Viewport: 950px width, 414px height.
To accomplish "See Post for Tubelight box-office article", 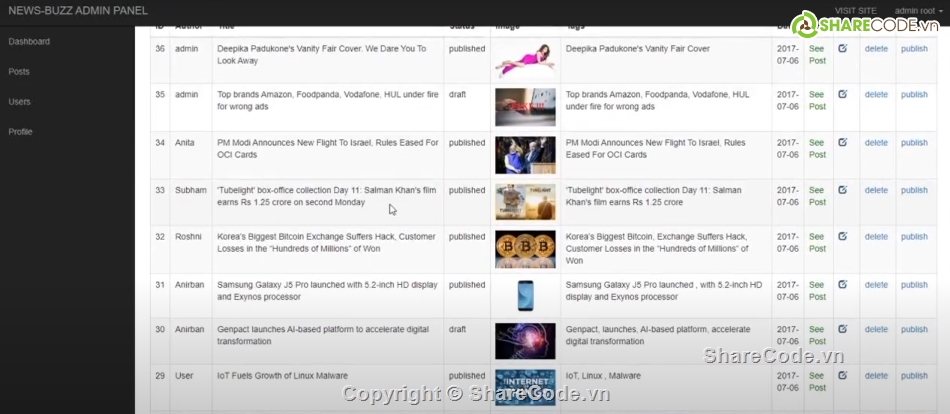I will (x=817, y=196).
